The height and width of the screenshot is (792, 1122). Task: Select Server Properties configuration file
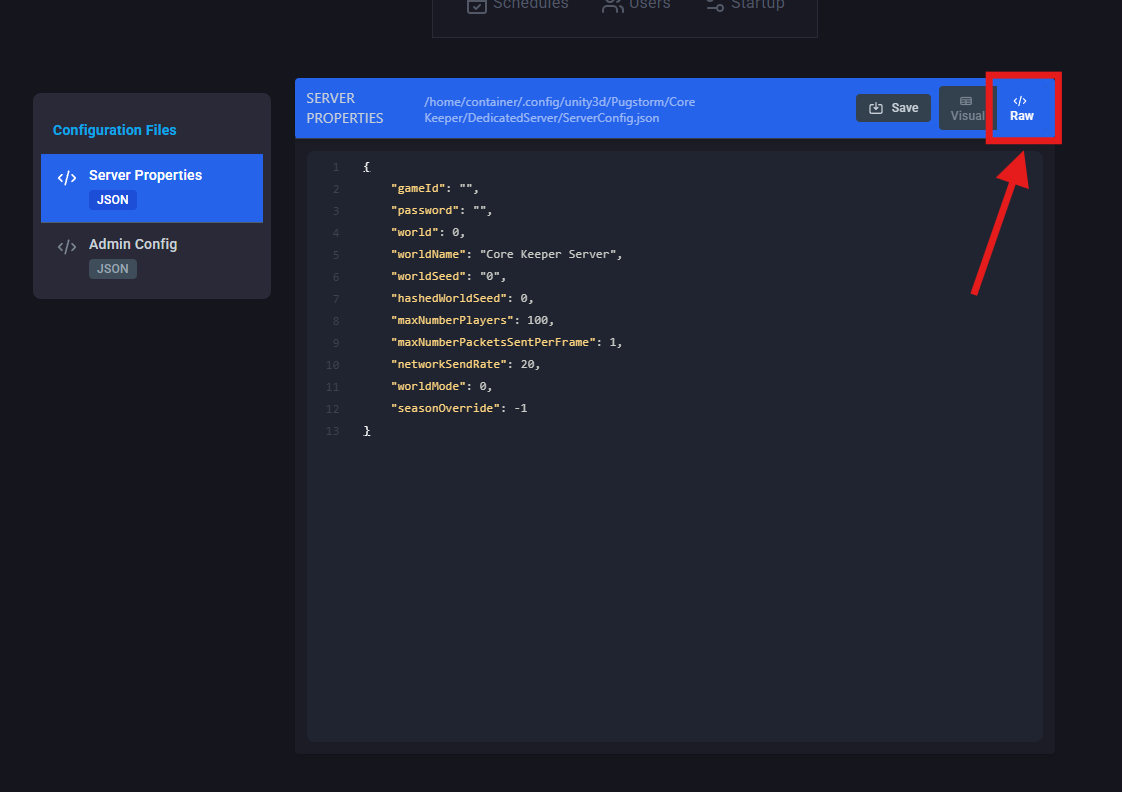tap(152, 188)
